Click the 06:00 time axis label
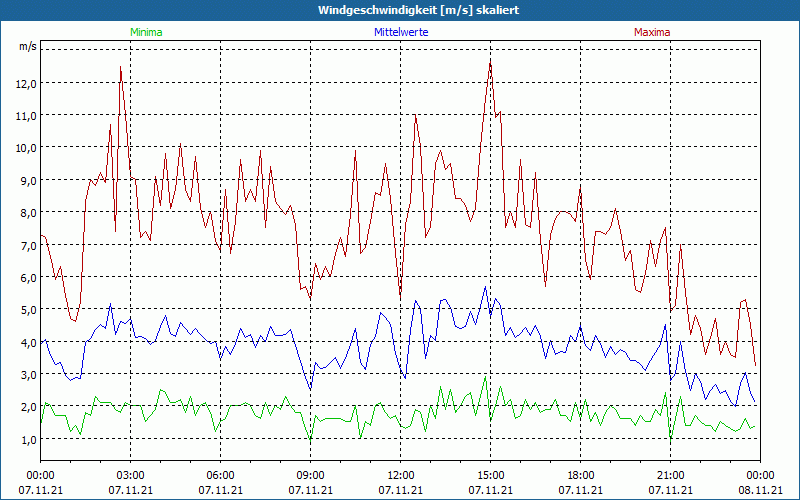This screenshot has height=500, width=800. click(220, 476)
